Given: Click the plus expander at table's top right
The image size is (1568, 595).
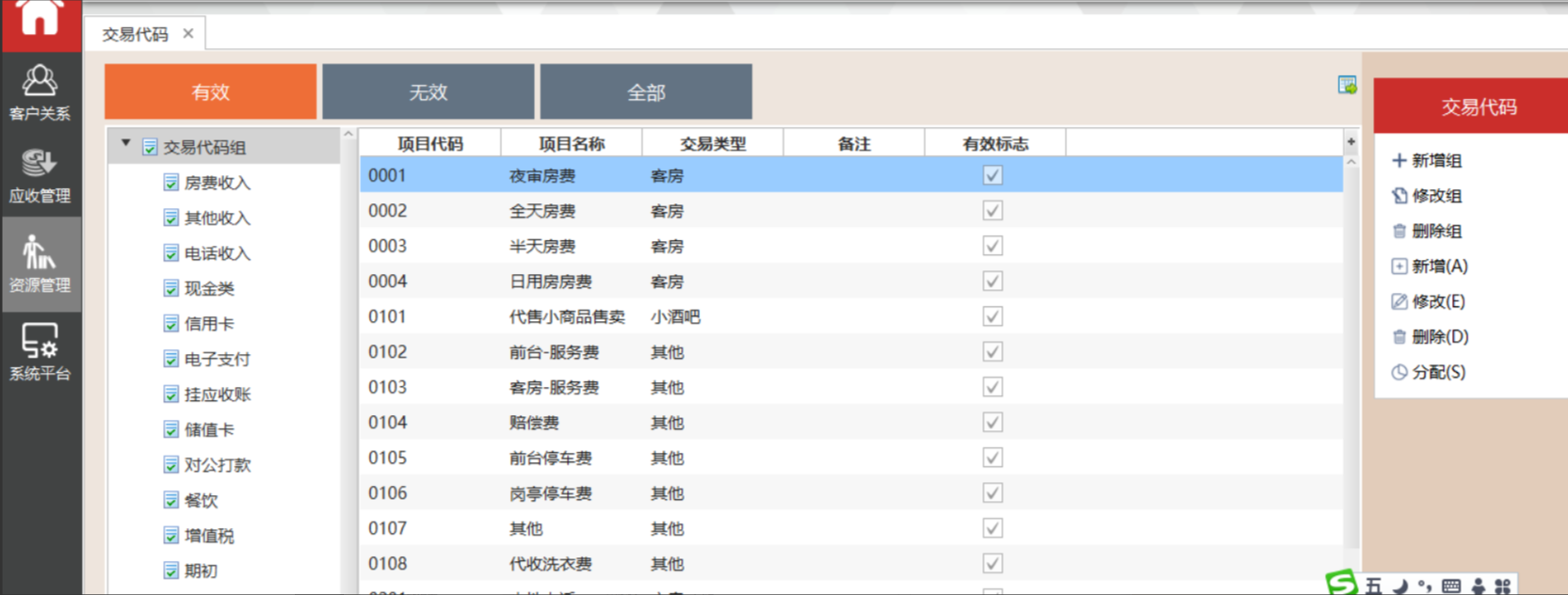Looking at the screenshot, I should click(x=1350, y=142).
